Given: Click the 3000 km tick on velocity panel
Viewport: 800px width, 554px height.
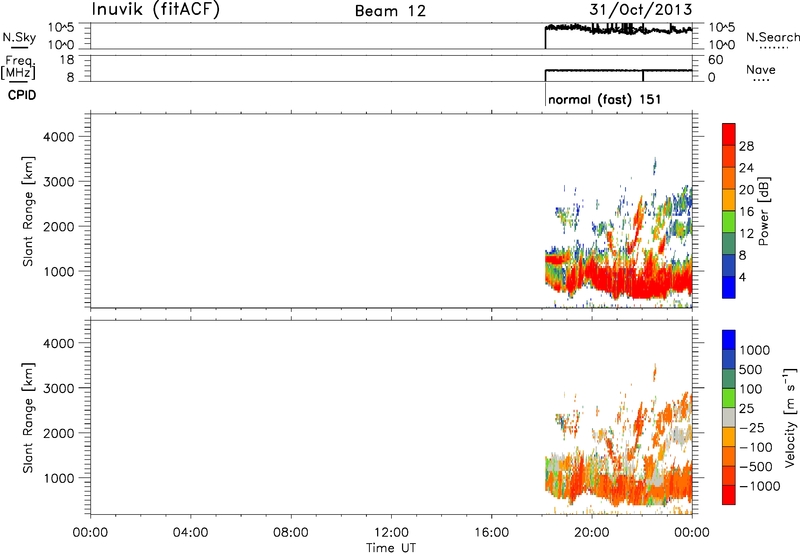Looking at the screenshot, I should click(59, 388).
